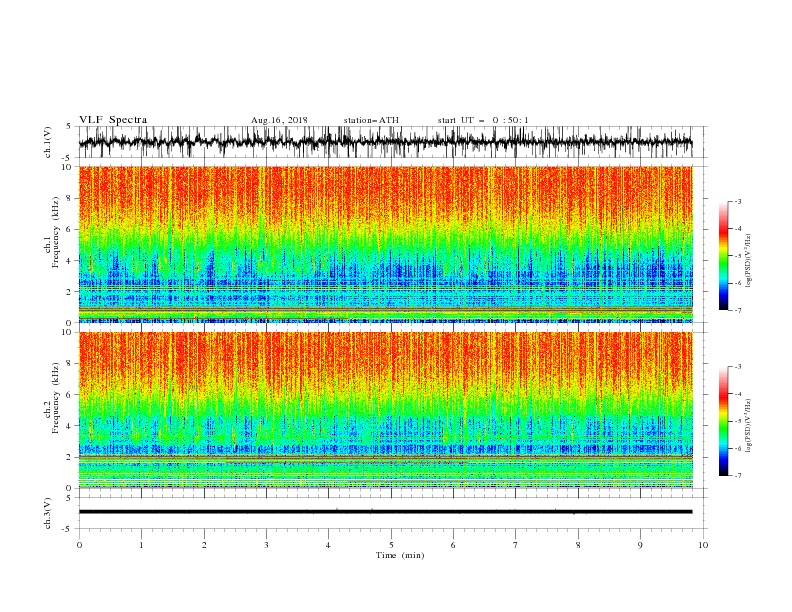Screen dimensions: 792x612
Task: Click the "ch.3(V)" bottom axis label
Action: pyautogui.click(x=48, y=513)
